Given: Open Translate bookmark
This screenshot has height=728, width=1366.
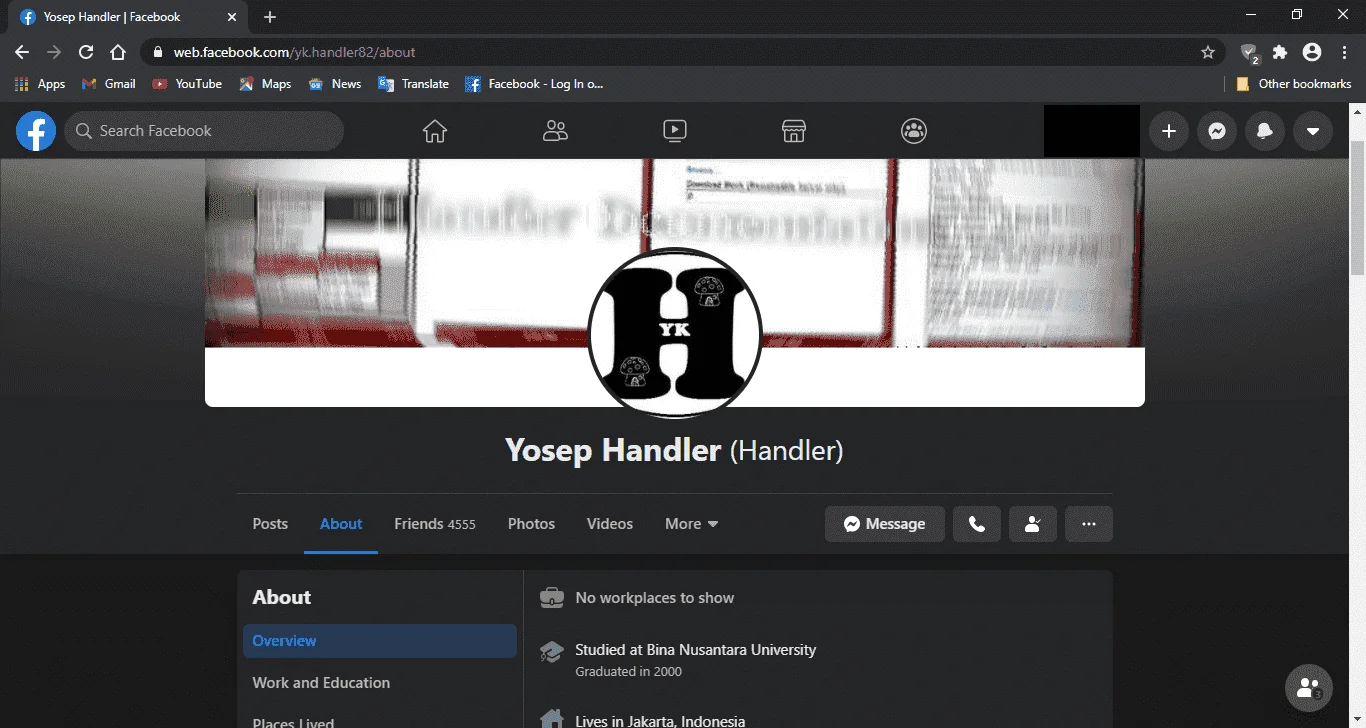Looking at the screenshot, I should (413, 84).
